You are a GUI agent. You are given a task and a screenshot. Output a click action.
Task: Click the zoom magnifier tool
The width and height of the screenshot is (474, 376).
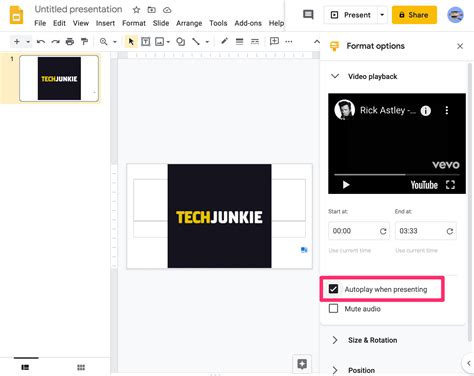(x=104, y=42)
